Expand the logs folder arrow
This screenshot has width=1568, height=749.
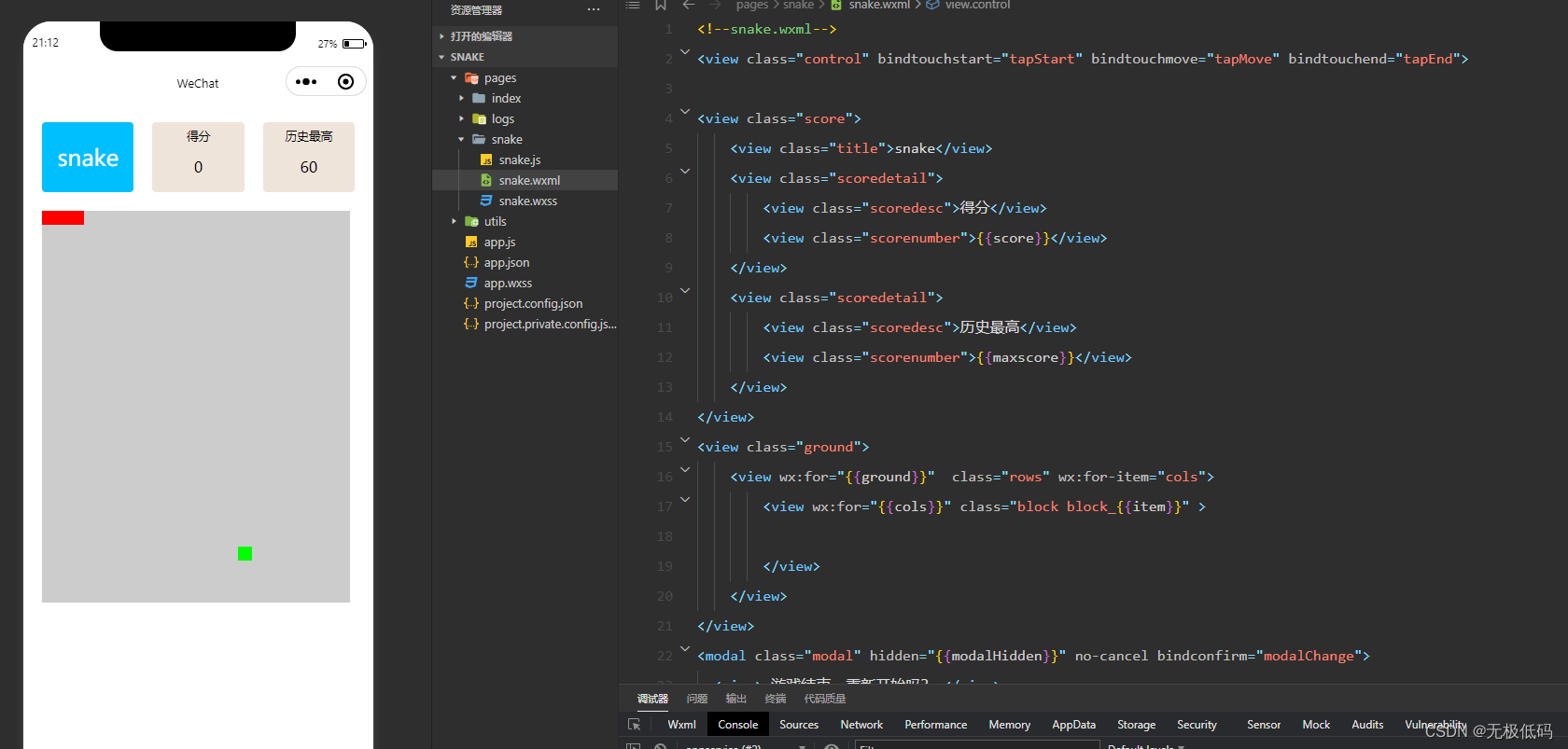click(x=461, y=119)
